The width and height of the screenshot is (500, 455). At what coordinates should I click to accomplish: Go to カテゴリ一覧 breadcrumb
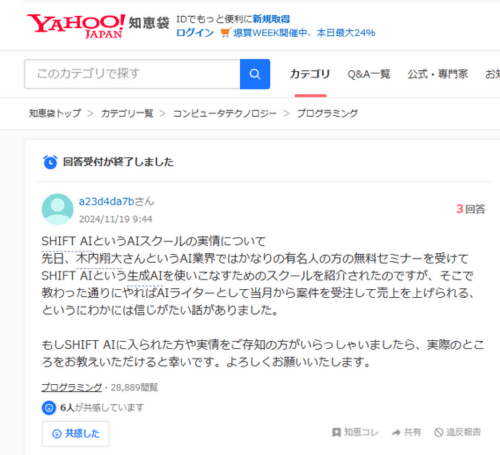pos(127,113)
